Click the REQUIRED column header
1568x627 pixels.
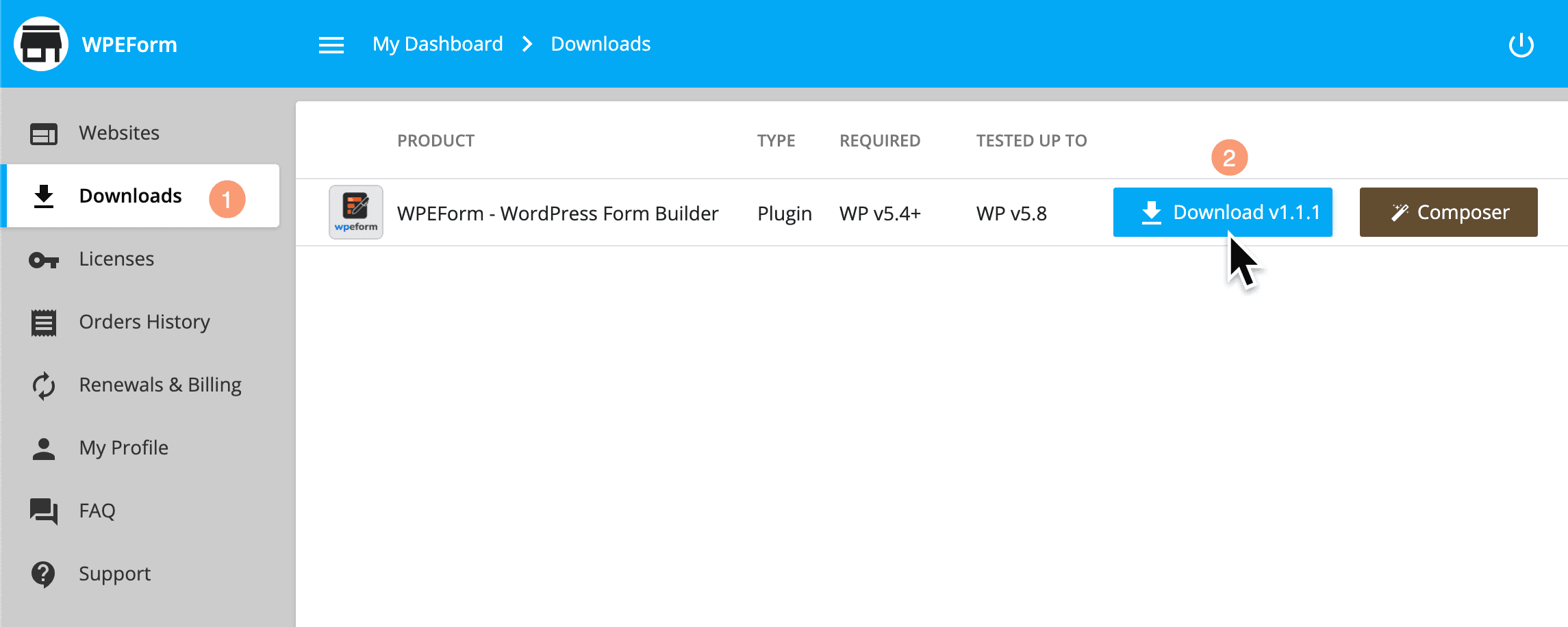(x=880, y=141)
